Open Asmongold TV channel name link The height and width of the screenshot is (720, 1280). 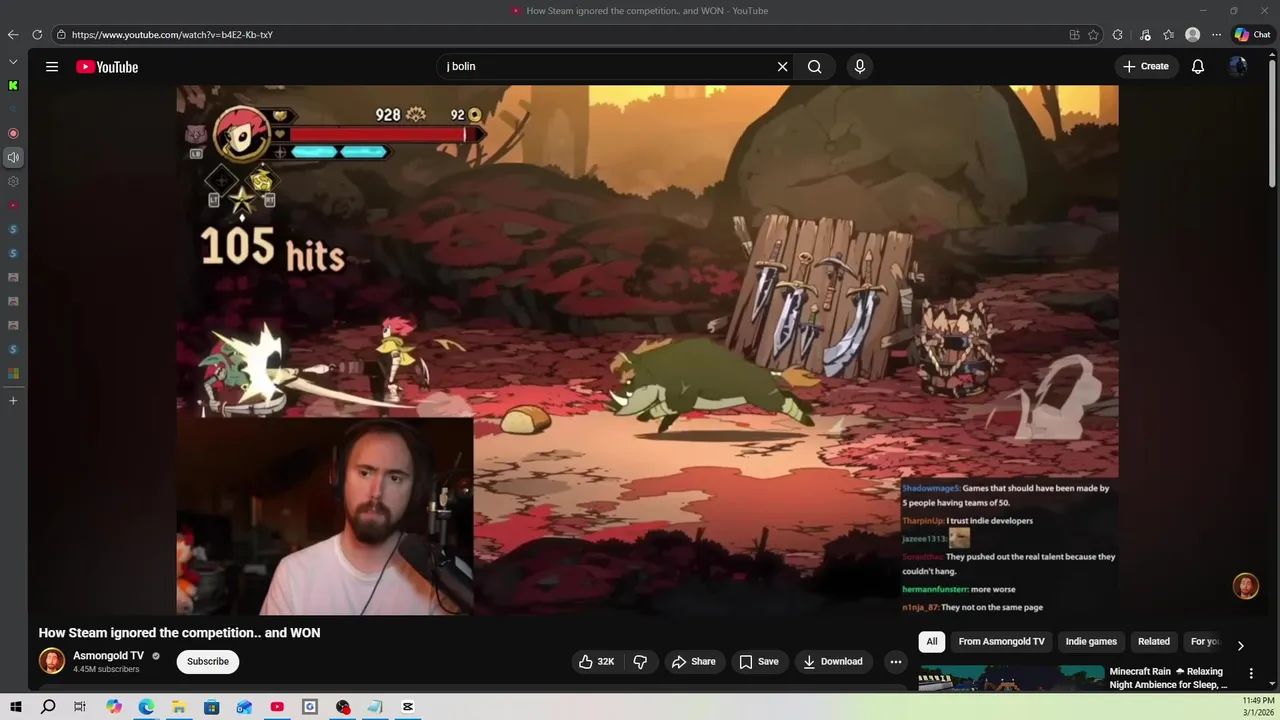(108, 656)
